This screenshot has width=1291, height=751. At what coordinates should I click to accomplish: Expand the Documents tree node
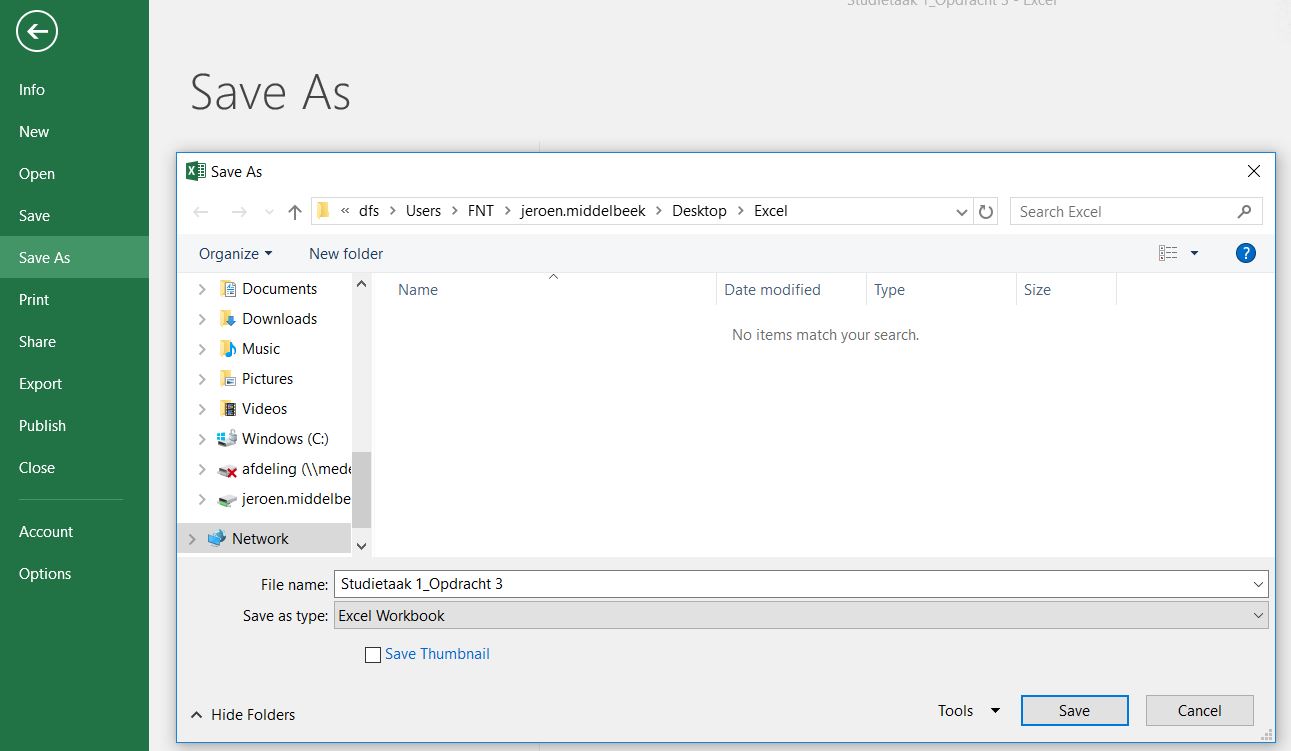202,289
